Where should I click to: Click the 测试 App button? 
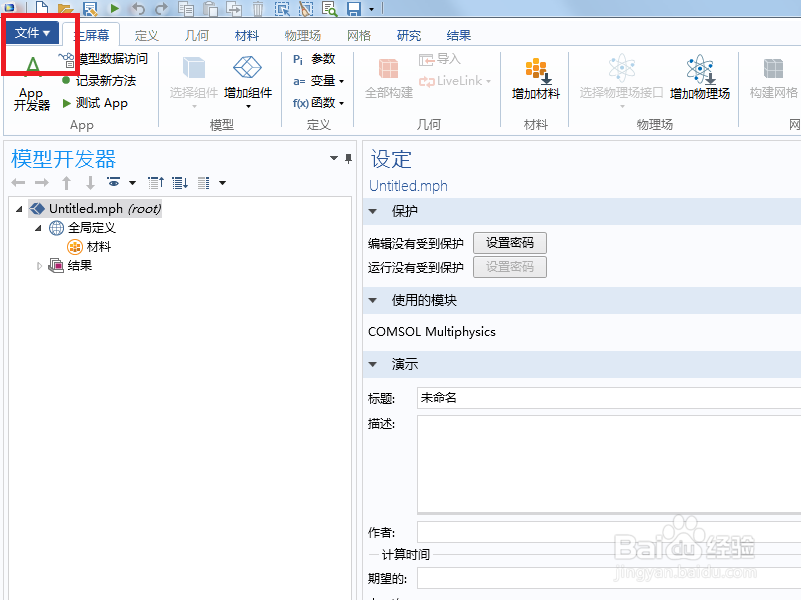[x=95, y=103]
